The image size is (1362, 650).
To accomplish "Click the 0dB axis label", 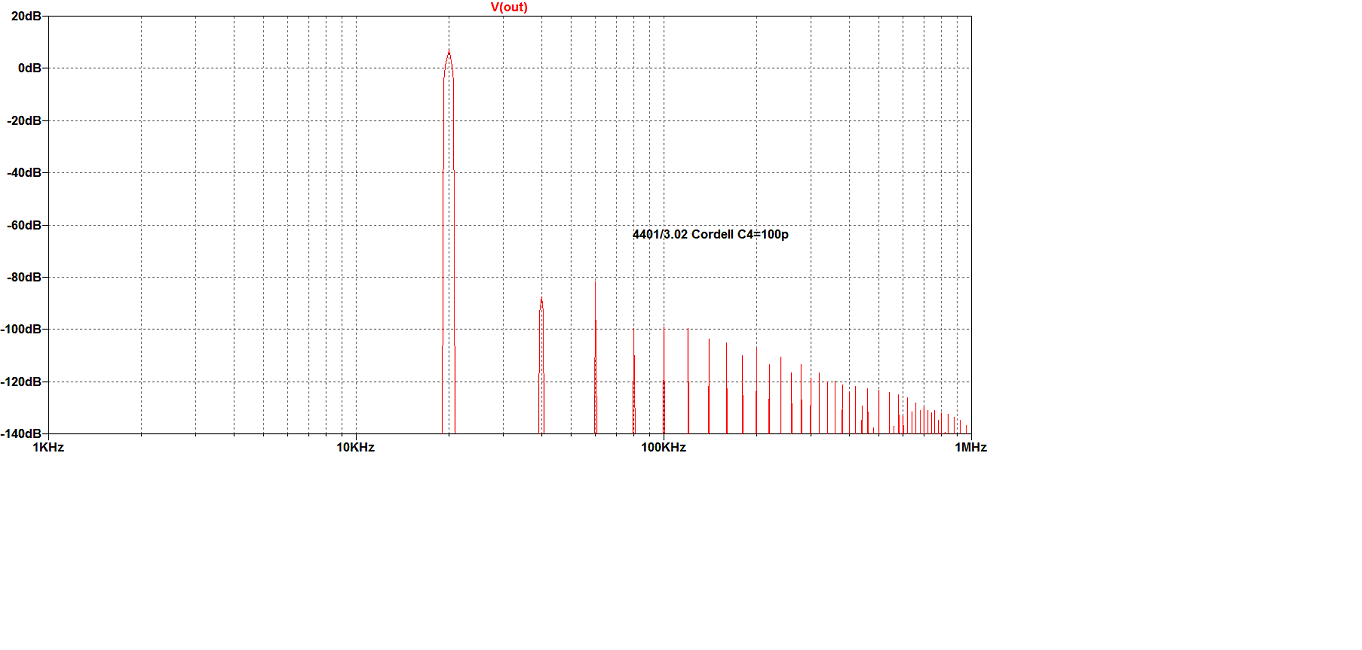I will pyautogui.click(x=30, y=68).
